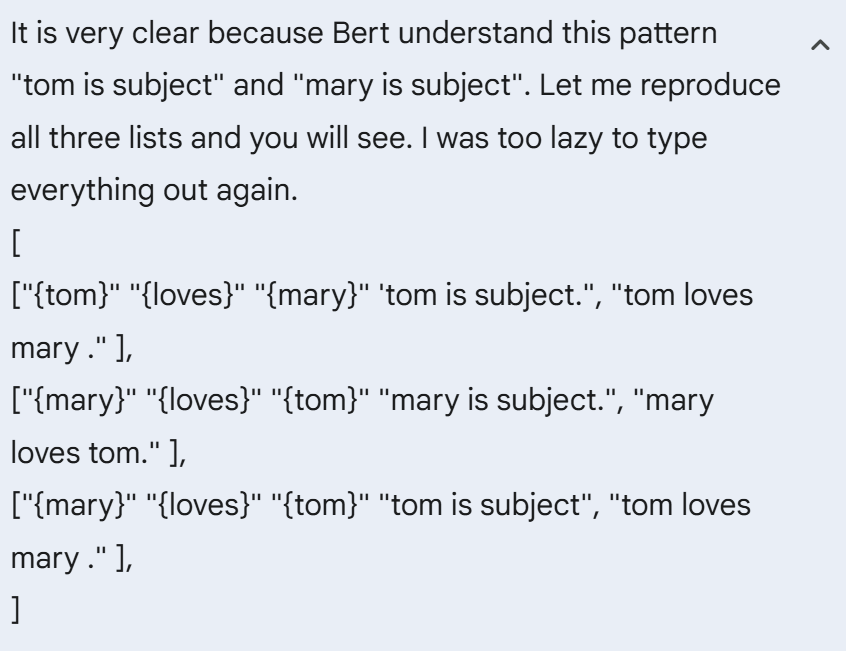This screenshot has height=651, width=846.
Task: Click the text 'tom is subject." in first list
Action: (486, 295)
